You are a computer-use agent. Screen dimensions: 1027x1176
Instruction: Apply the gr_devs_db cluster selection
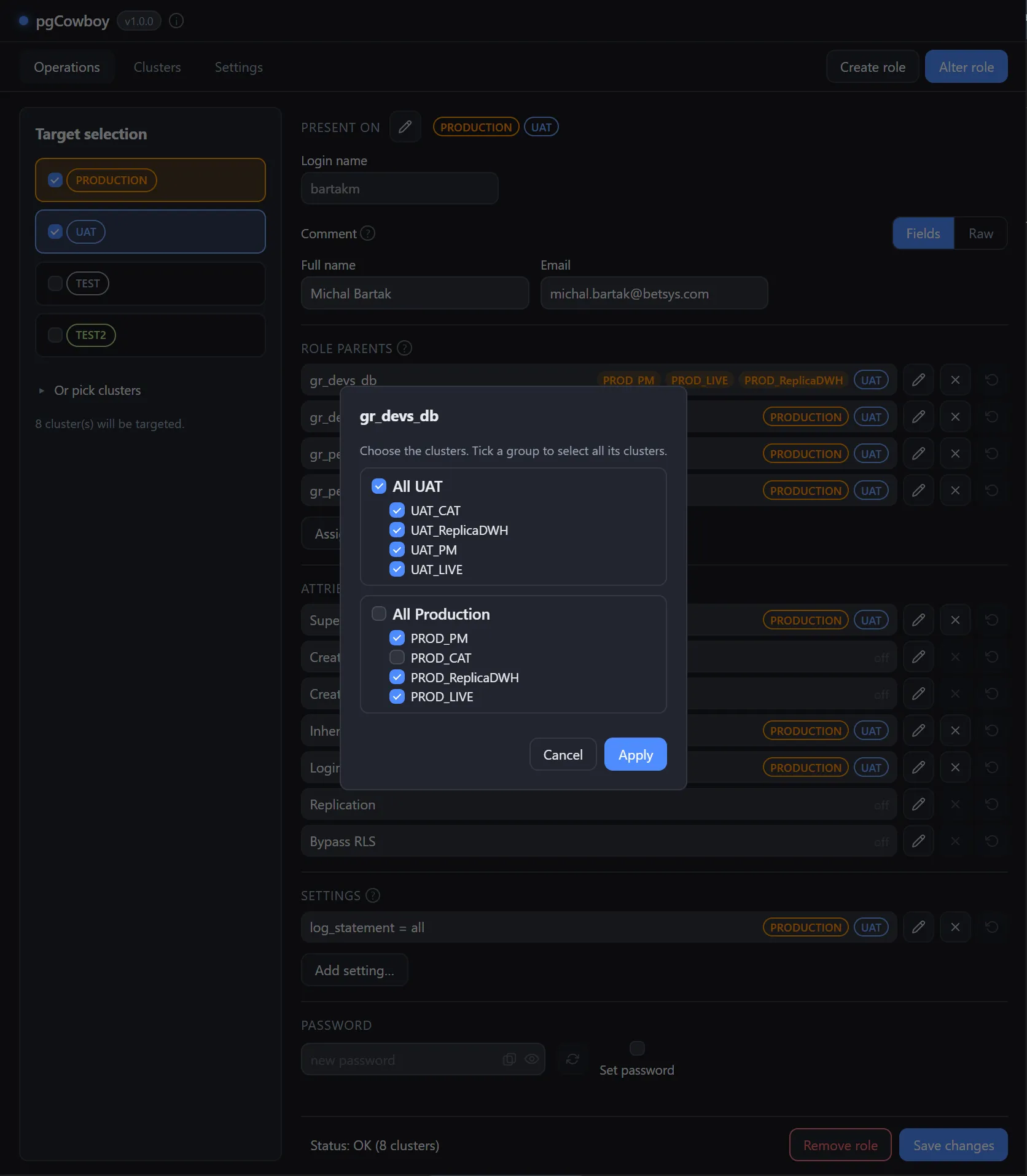tap(635, 754)
